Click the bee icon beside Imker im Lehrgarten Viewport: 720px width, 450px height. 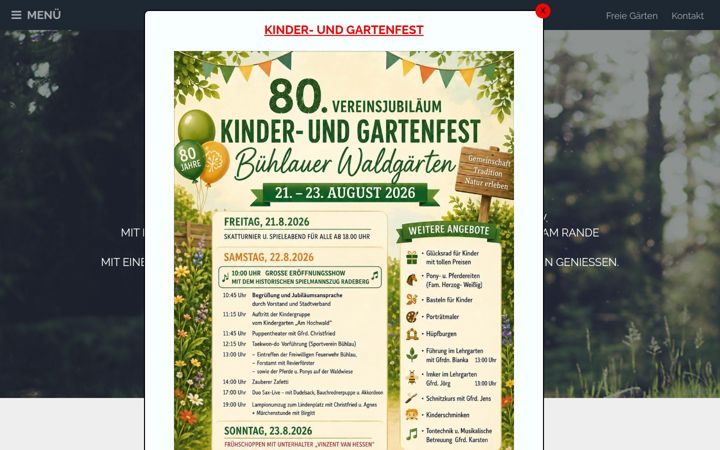[x=411, y=377]
